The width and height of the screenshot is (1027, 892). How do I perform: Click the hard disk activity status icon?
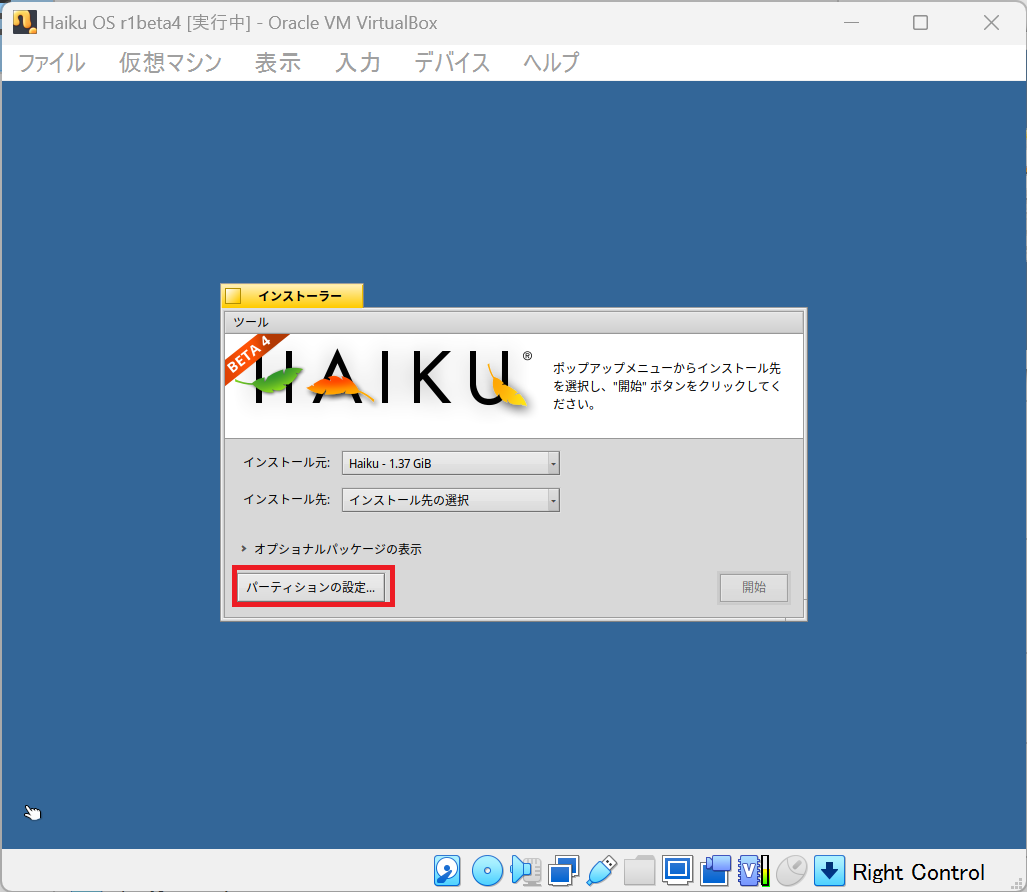click(x=447, y=871)
